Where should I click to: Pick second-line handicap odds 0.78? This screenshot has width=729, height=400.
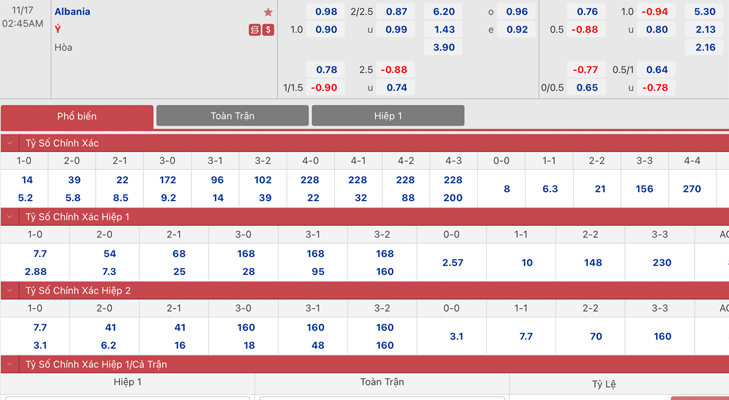click(326, 70)
